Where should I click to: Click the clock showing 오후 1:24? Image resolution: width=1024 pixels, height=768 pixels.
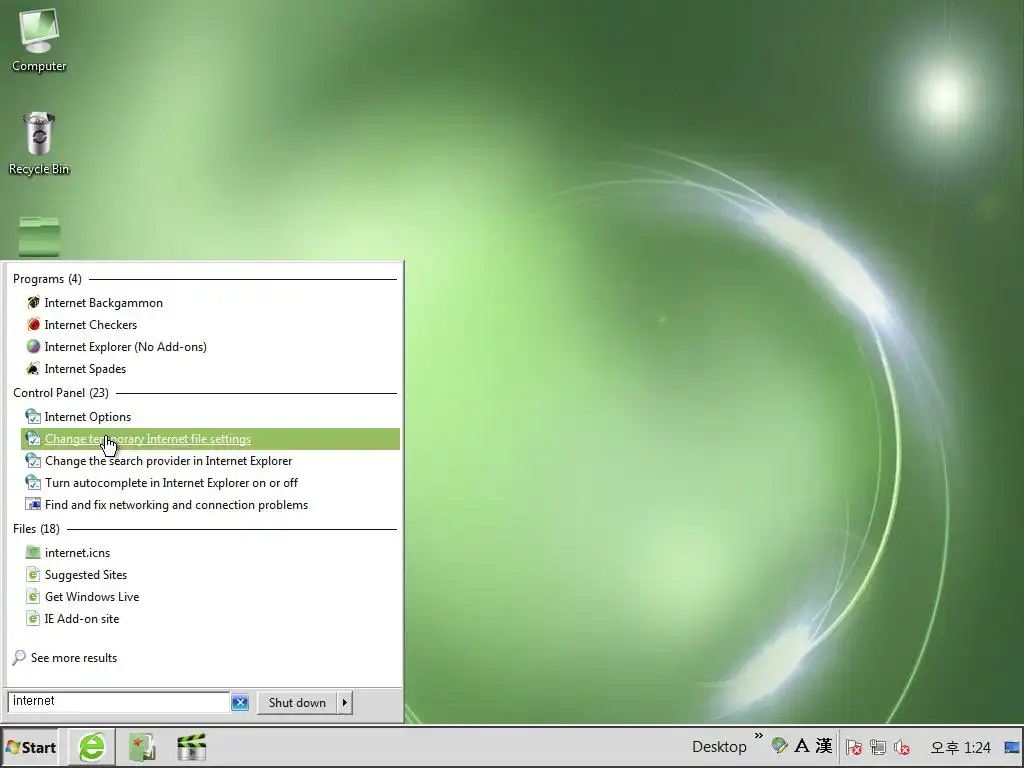(960, 747)
